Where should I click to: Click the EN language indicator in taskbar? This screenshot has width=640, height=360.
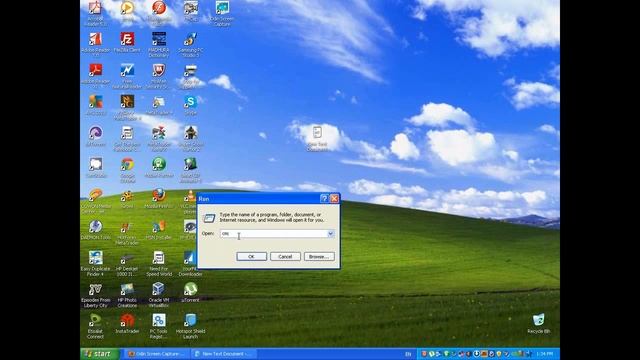click(x=408, y=354)
